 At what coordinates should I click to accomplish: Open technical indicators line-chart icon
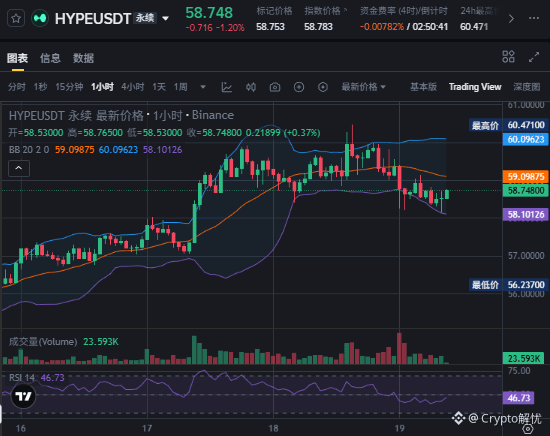[x=227, y=87]
